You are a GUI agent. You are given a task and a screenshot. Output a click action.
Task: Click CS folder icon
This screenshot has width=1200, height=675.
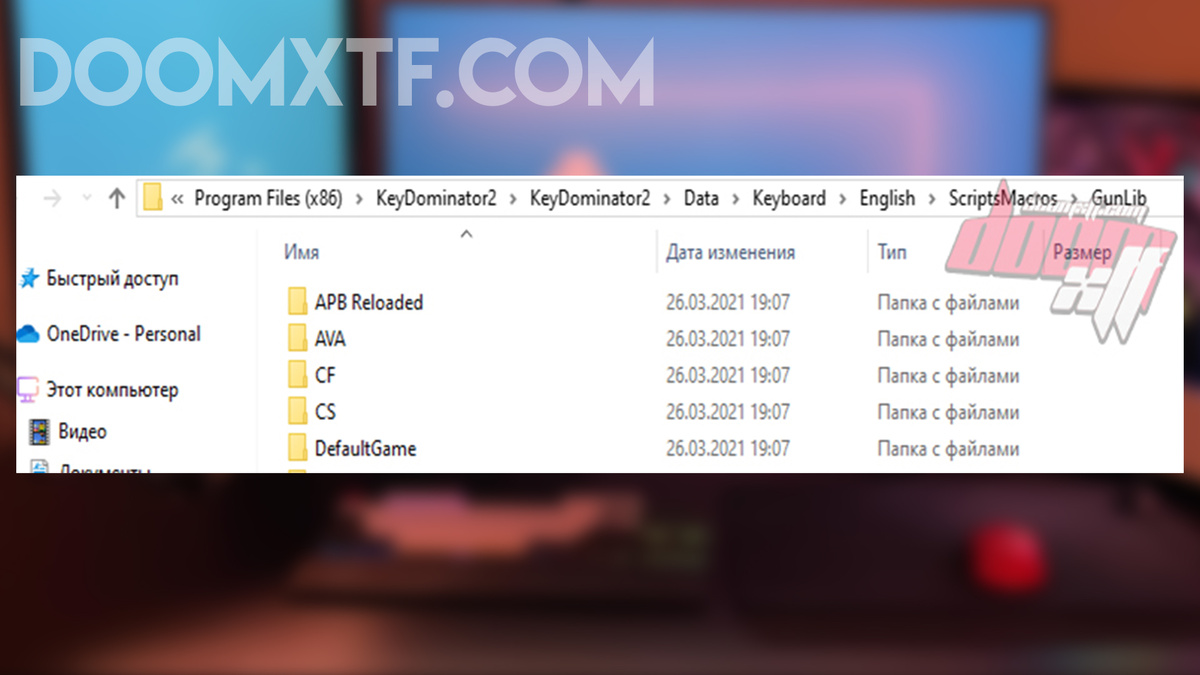(x=297, y=412)
